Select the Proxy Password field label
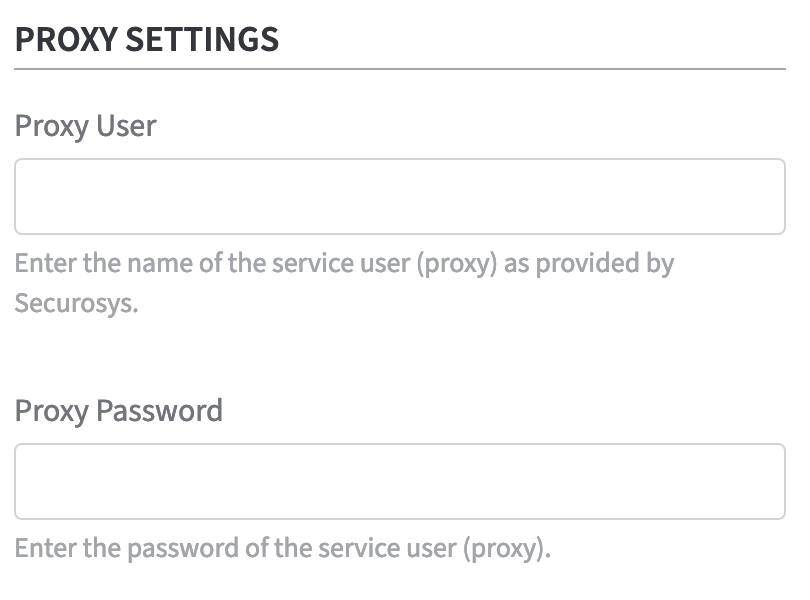This screenshot has height=600, width=810. 119,411
